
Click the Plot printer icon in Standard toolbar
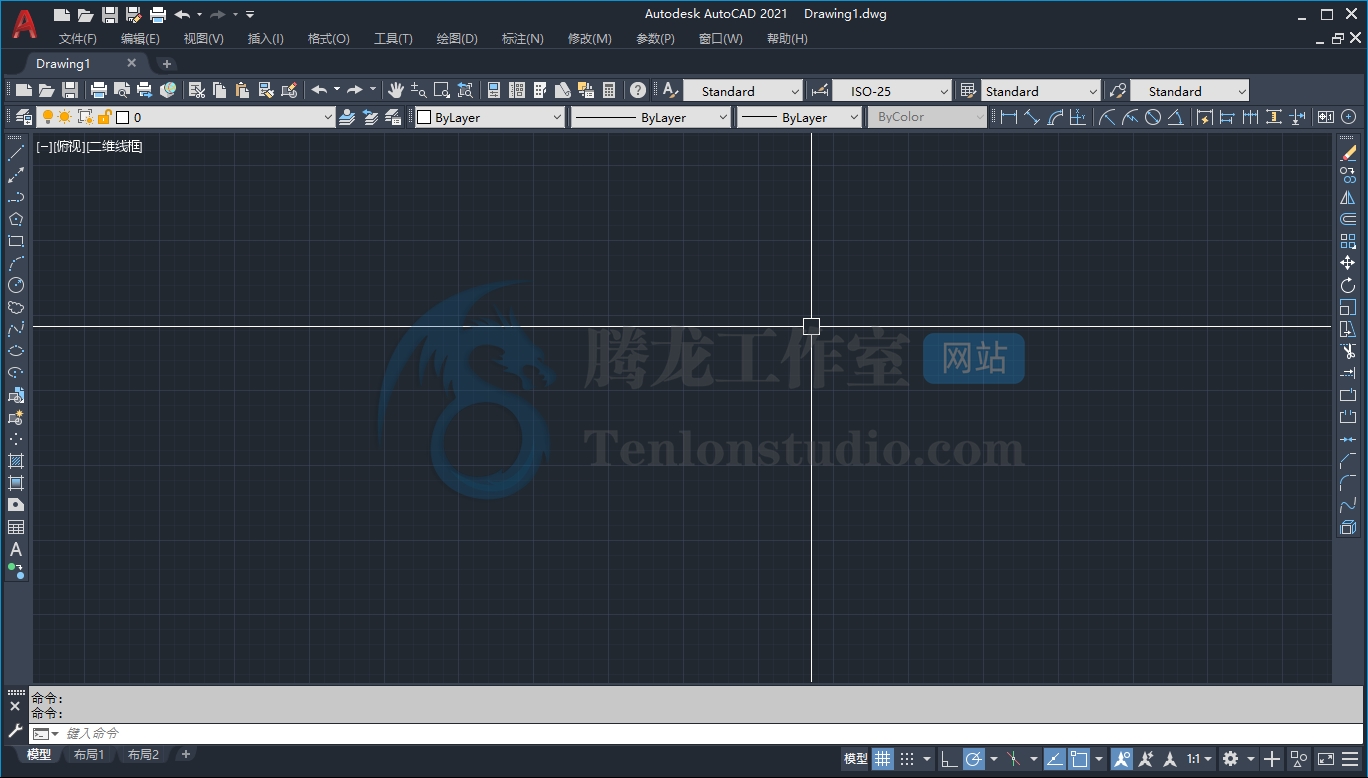tap(99, 90)
